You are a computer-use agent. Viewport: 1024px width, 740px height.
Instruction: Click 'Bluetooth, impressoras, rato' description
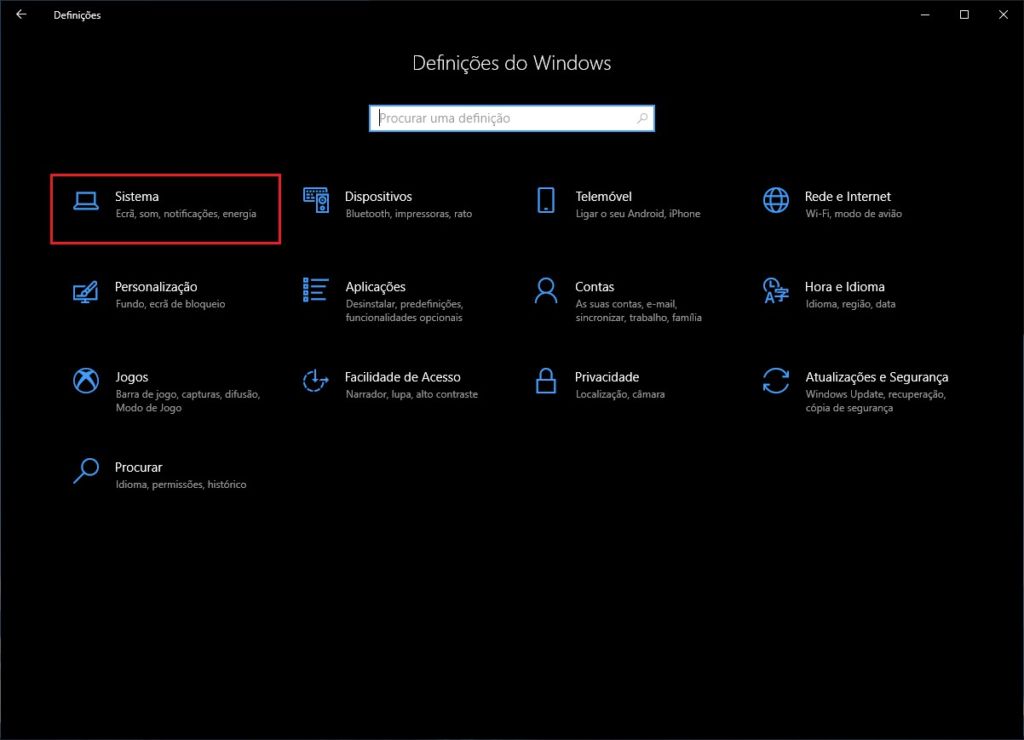pyautogui.click(x=408, y=214)
